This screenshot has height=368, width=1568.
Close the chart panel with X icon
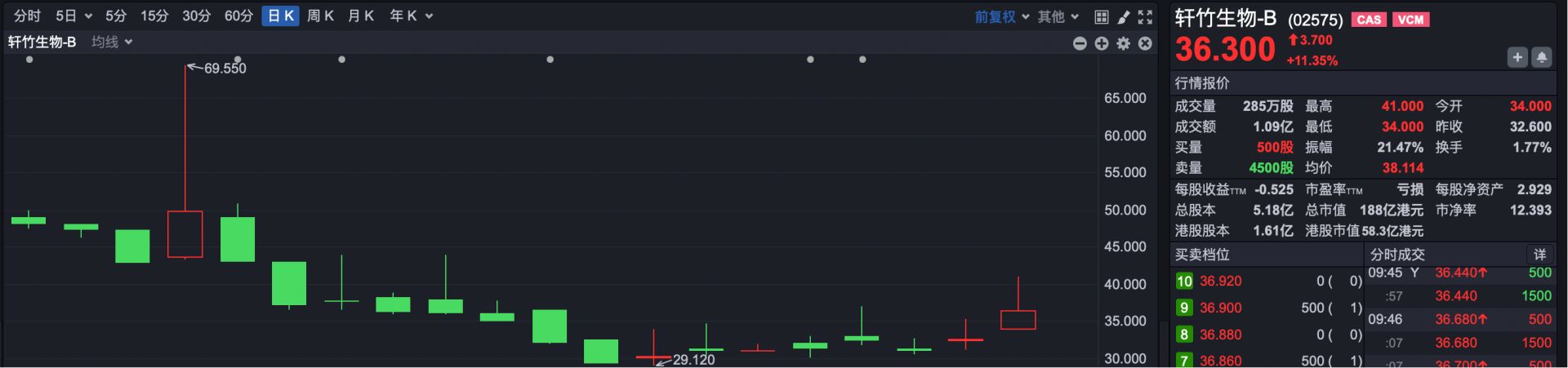coord(1145,43)
